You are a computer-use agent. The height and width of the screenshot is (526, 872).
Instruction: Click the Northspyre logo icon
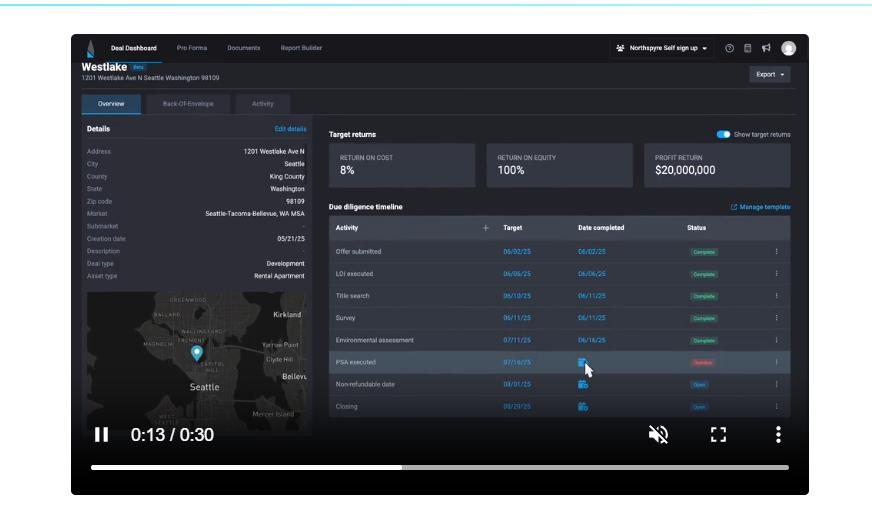click(x=91, y=49)
